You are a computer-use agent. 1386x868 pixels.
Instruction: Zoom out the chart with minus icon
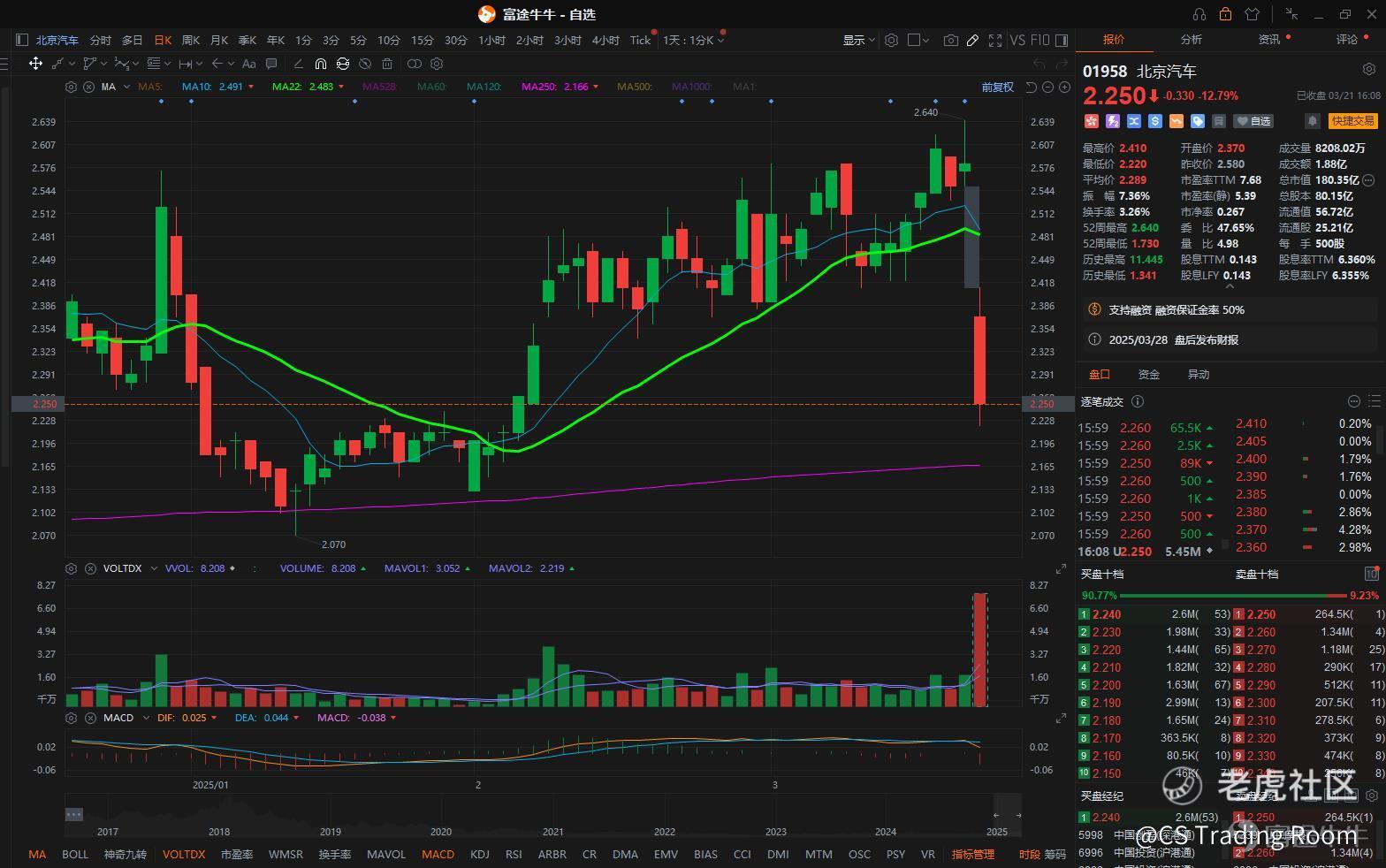1048,87
